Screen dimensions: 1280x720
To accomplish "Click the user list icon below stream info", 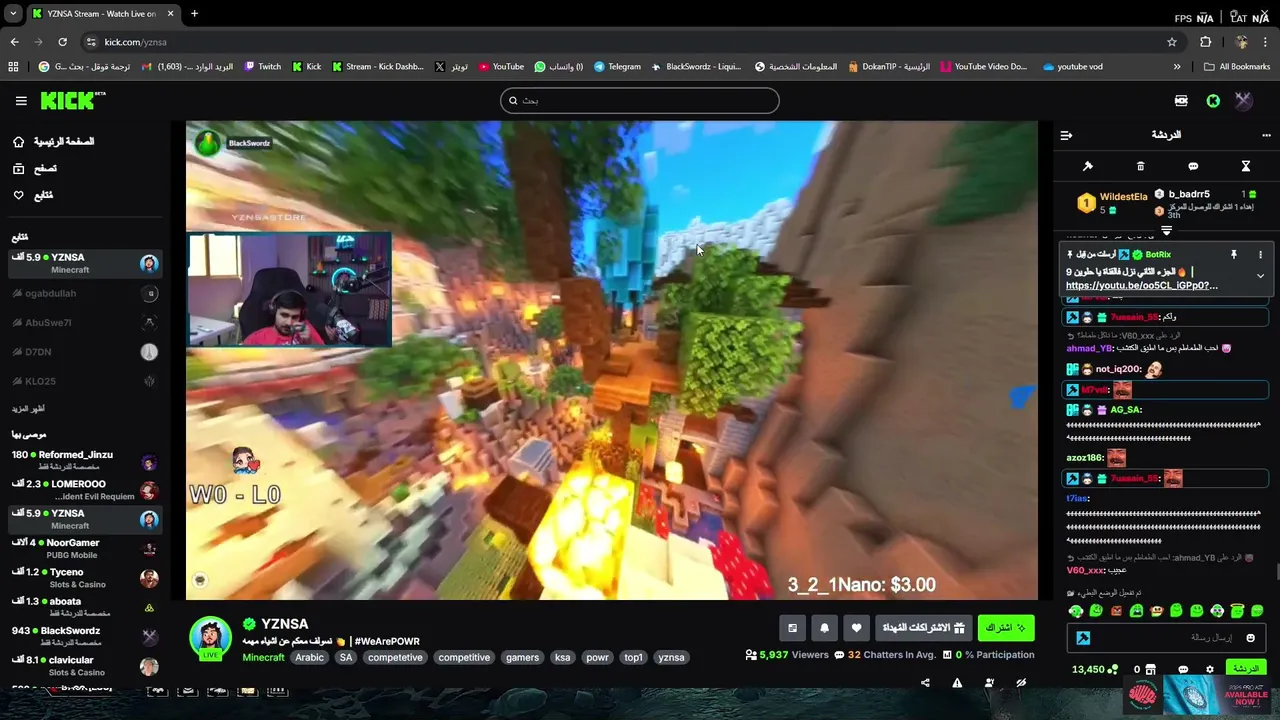I will click(989, 683).
